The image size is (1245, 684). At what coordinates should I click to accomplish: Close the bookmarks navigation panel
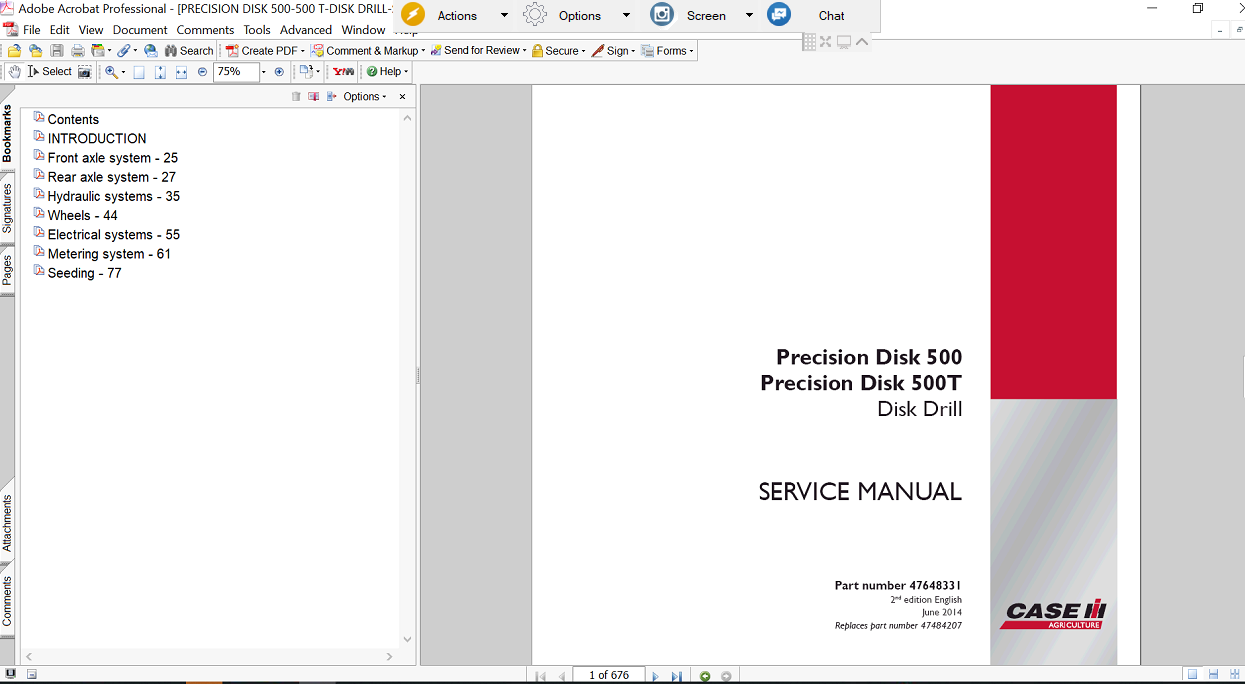pos(403,97)
